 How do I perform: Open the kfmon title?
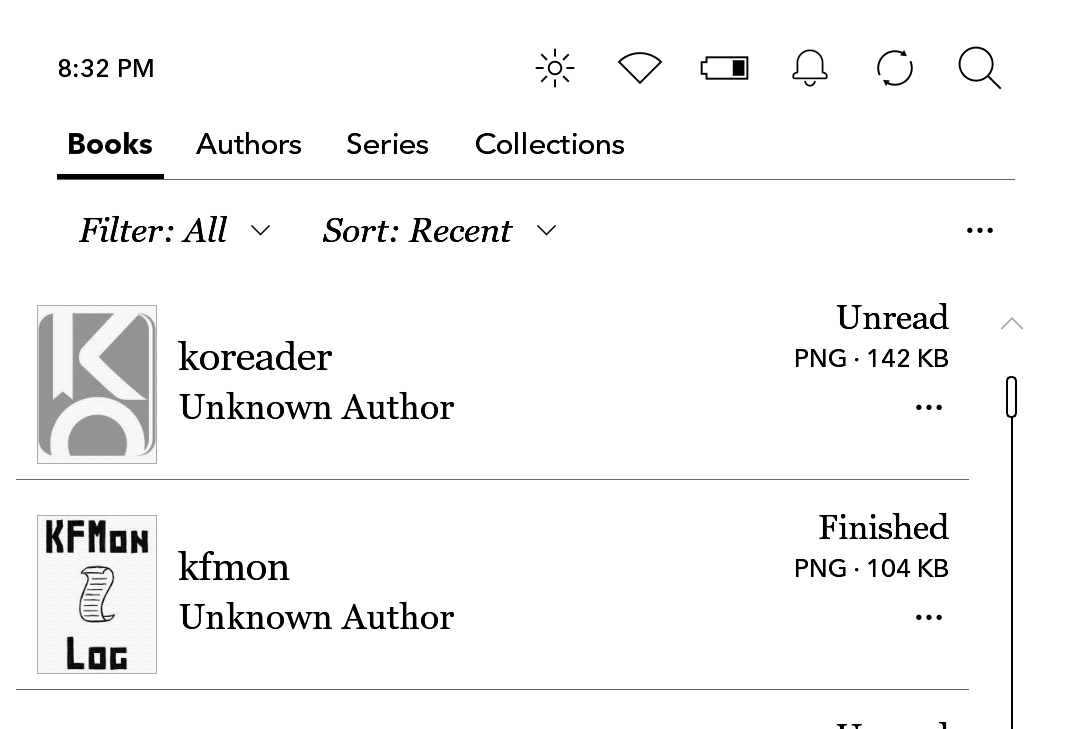coord(234,567)
